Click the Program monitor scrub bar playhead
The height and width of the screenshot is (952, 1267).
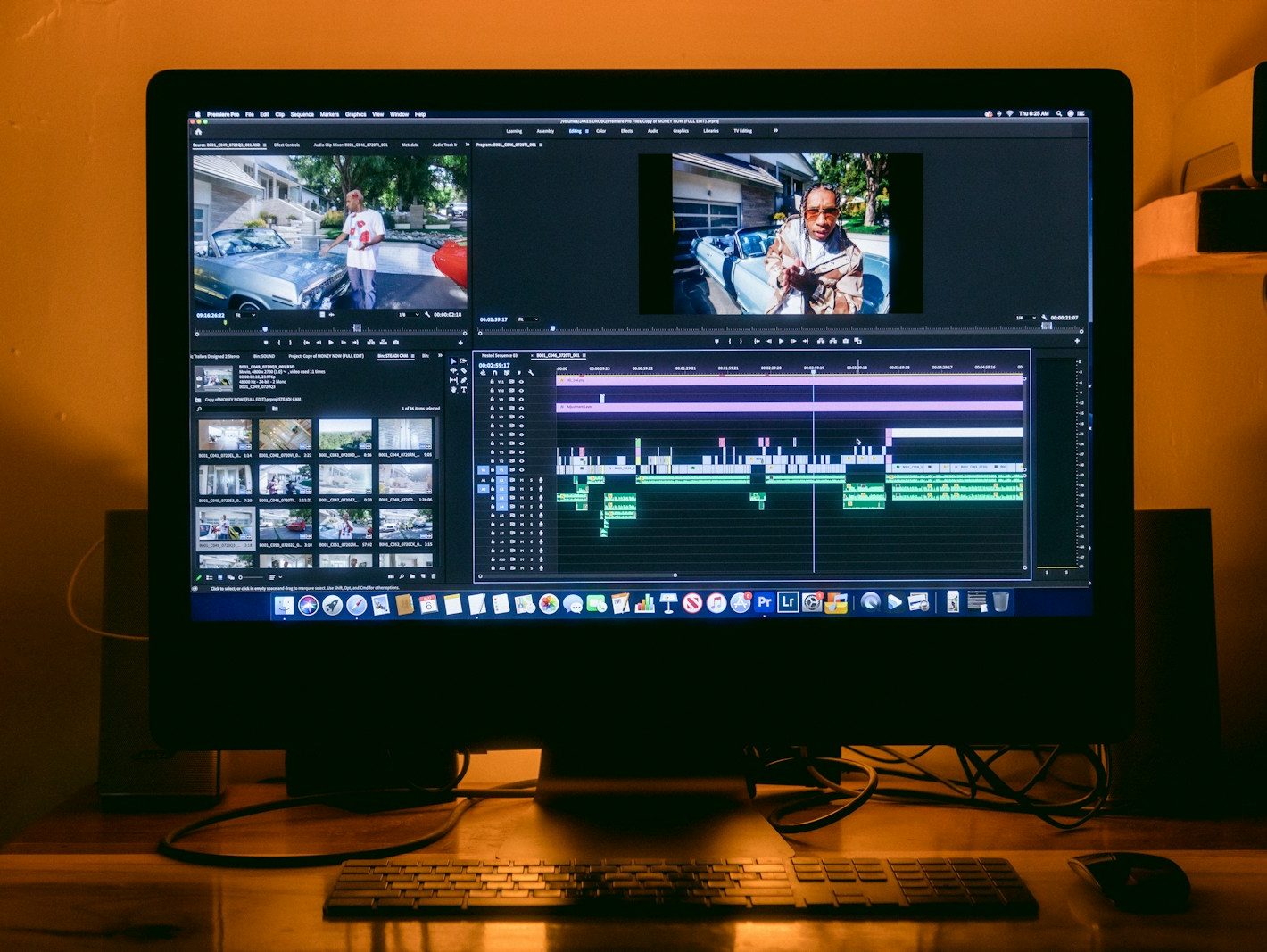point(553,328)
